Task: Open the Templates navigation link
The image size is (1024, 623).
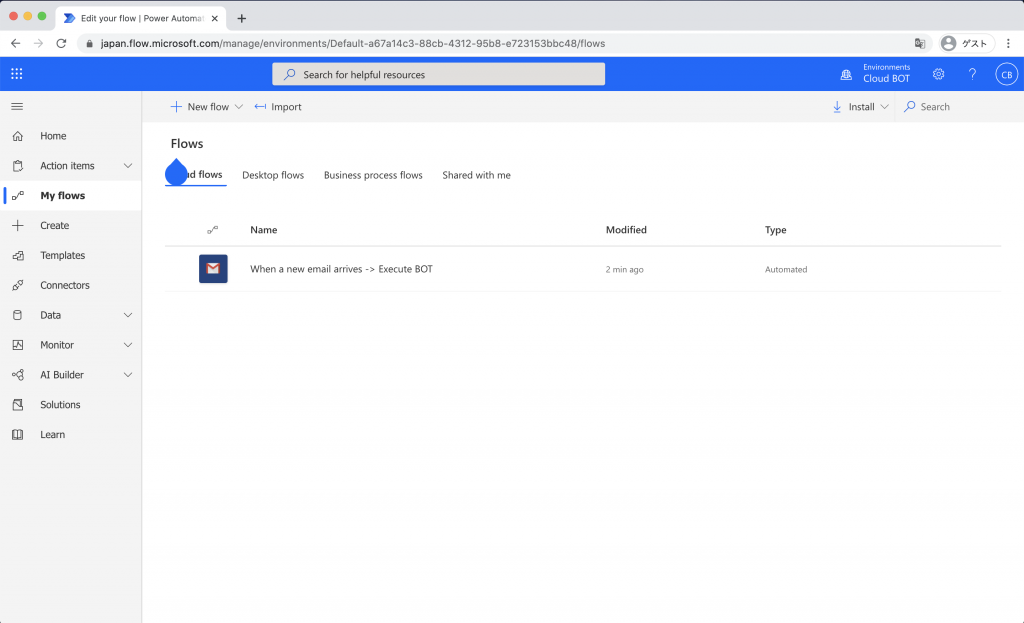Action: (x=63, y=255)
